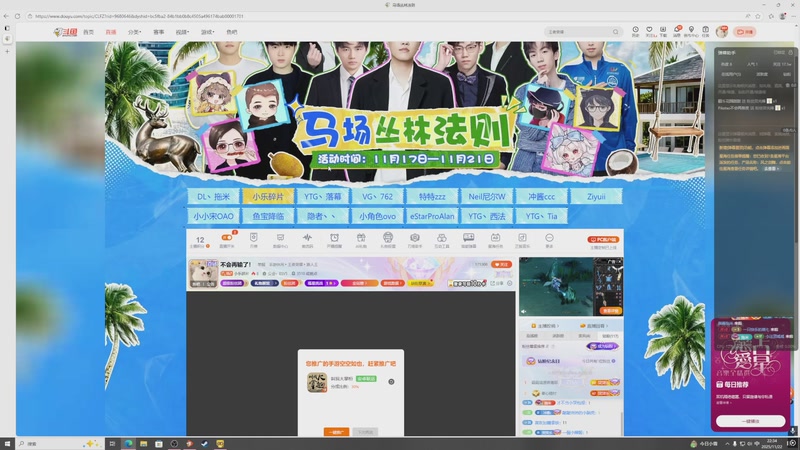The image size is (800, 450).
Task: Click the search magnifier icon
Action: click(616, 32)
